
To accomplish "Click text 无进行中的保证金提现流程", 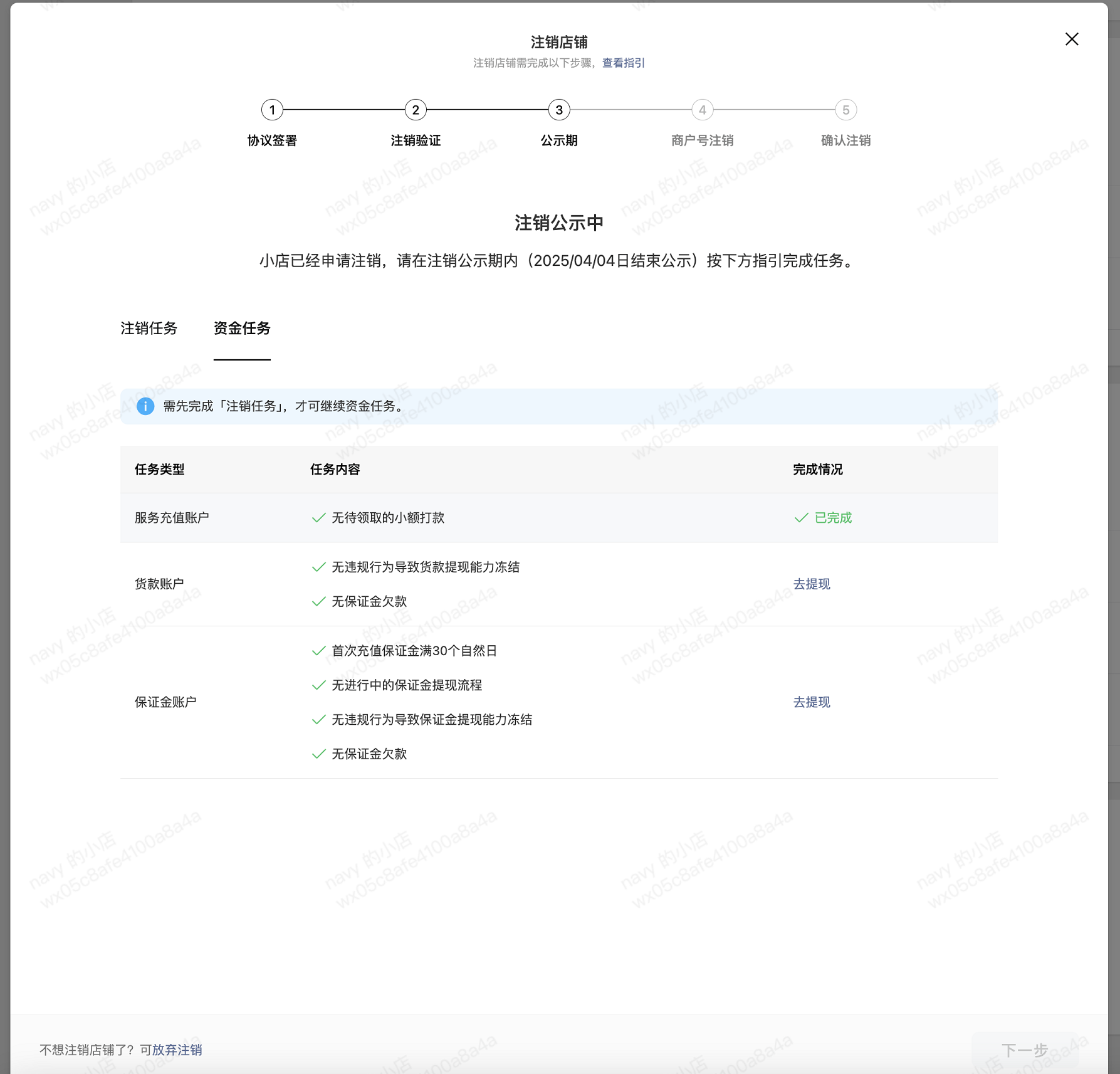I will coord(407,685).
